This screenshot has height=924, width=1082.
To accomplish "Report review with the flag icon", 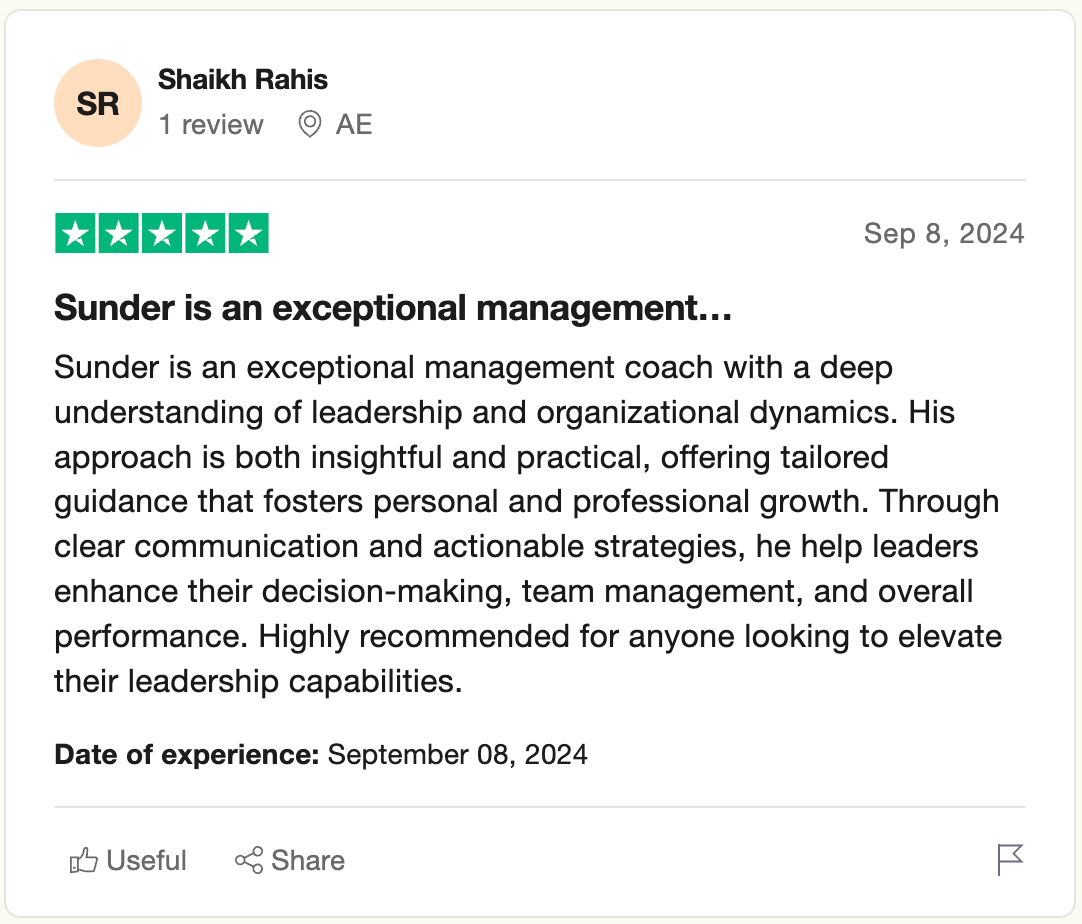I will pos(1010,860).
